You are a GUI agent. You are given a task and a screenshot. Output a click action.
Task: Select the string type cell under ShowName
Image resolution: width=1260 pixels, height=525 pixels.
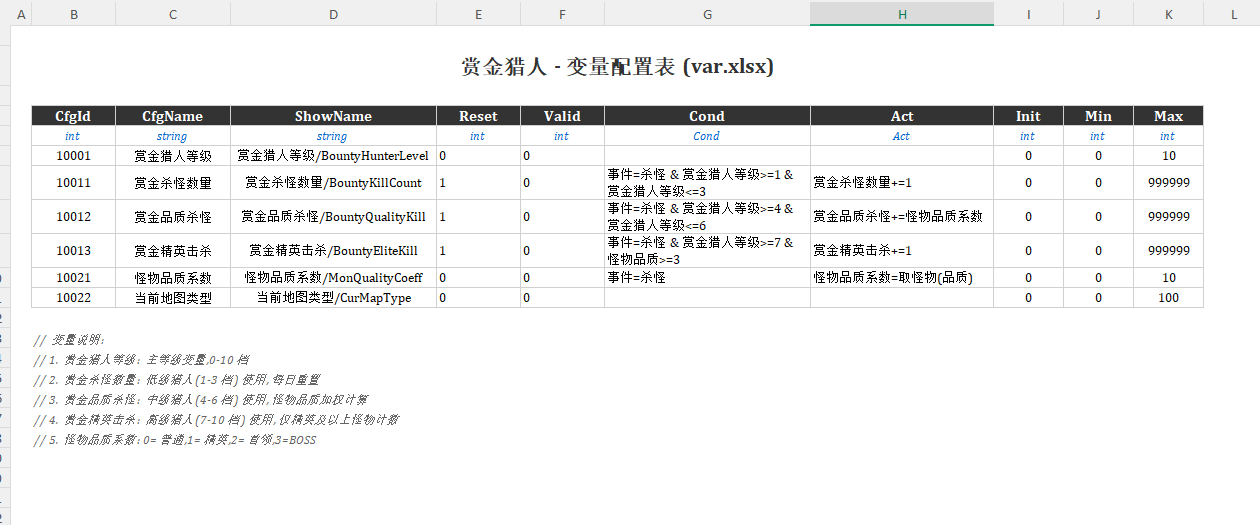(333, 136)
